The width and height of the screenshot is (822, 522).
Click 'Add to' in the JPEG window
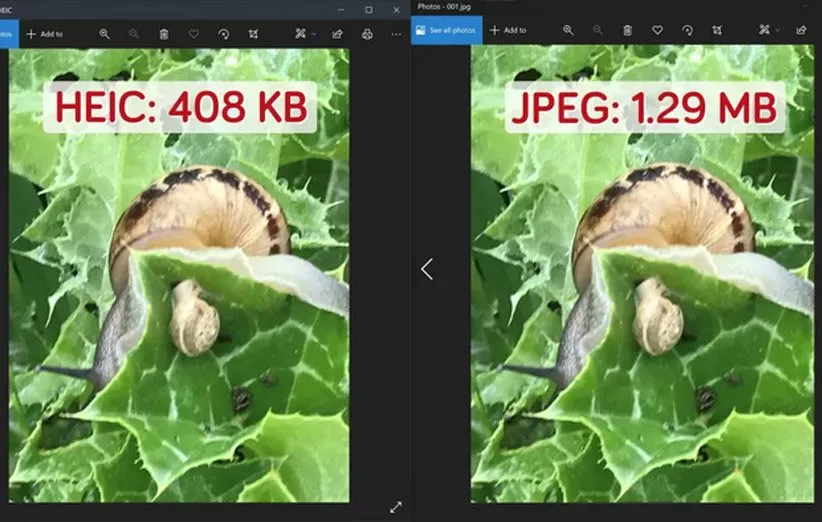click(x=509, y=30)
